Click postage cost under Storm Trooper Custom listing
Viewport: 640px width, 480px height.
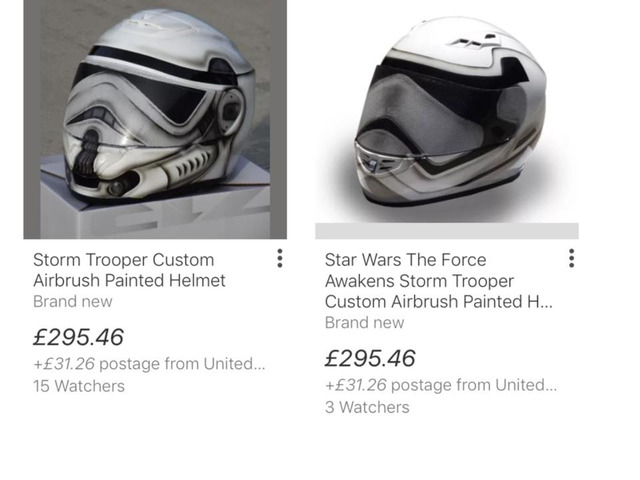[x=149, y=363]
